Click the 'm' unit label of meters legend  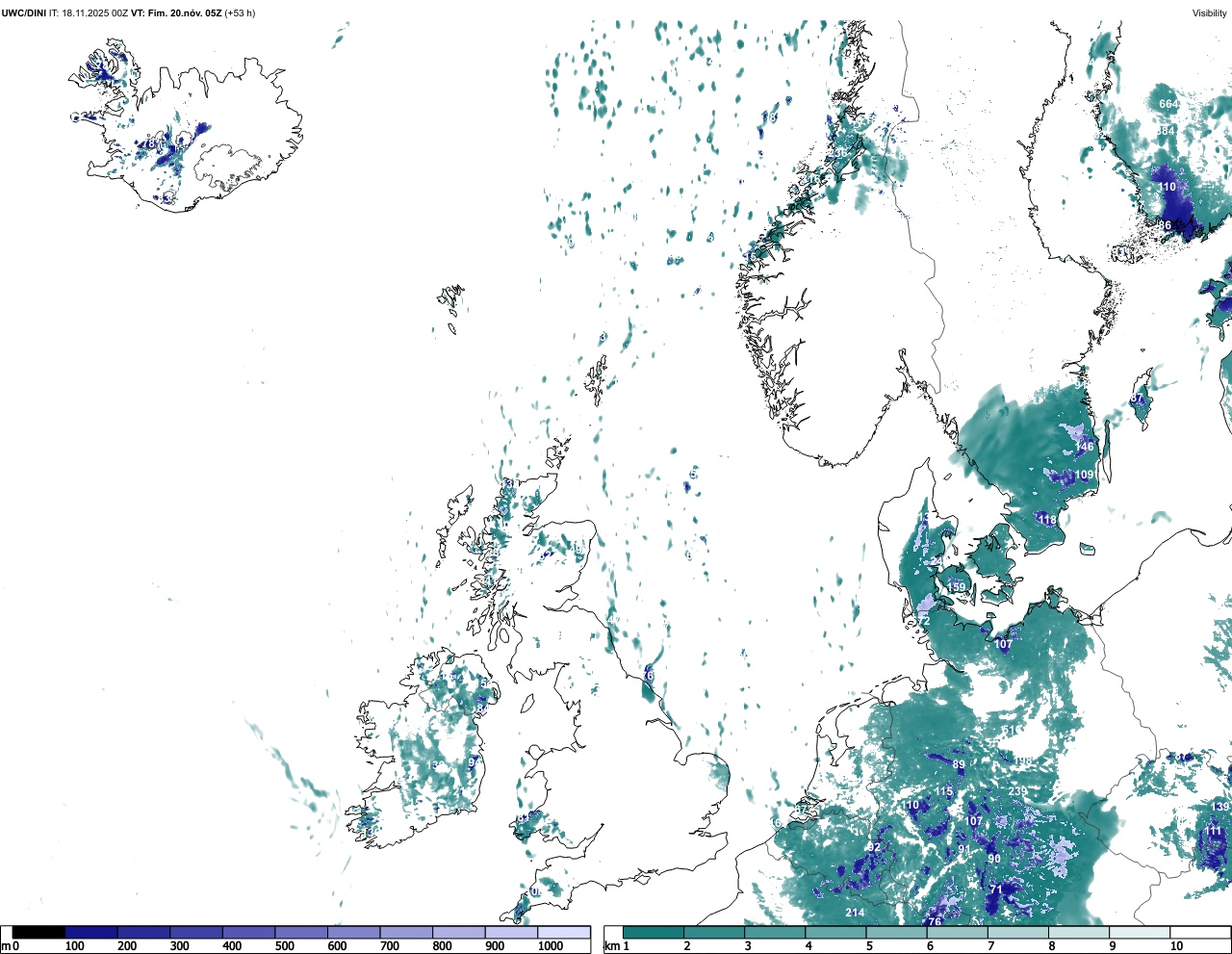[5, 946]
